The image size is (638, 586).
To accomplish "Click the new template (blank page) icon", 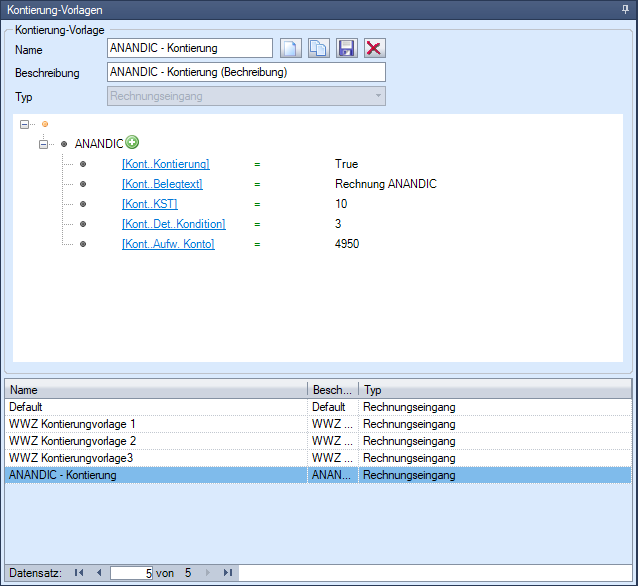I will [290, 48].
